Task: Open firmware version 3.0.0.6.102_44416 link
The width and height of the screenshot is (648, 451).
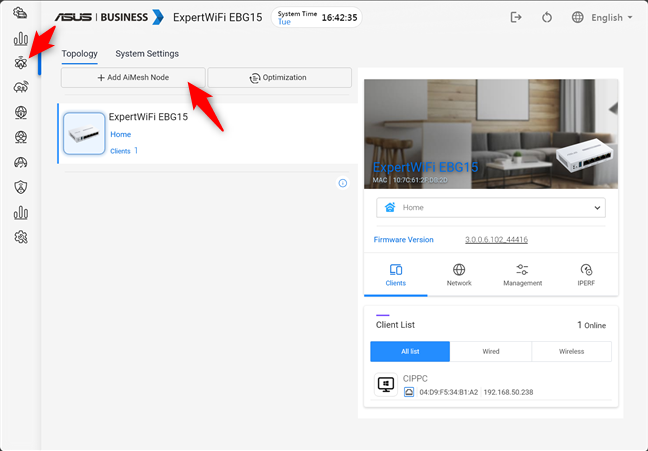Action: 496,240
